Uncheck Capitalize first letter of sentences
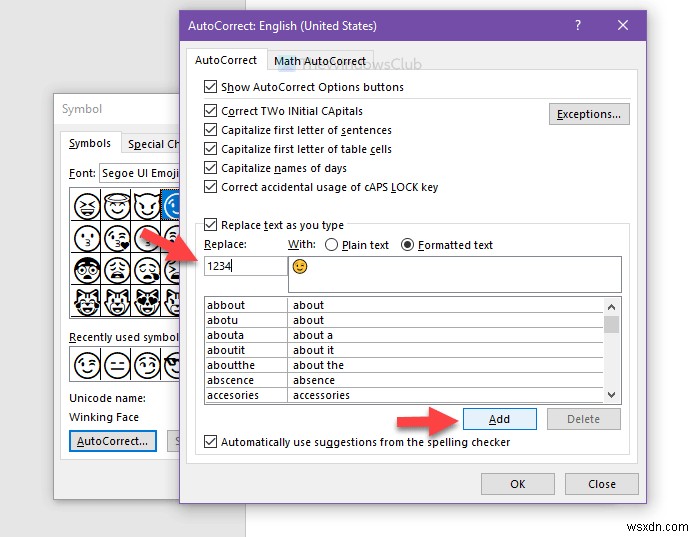The width and height of the screenshot is (700, 537). (210, 130)
